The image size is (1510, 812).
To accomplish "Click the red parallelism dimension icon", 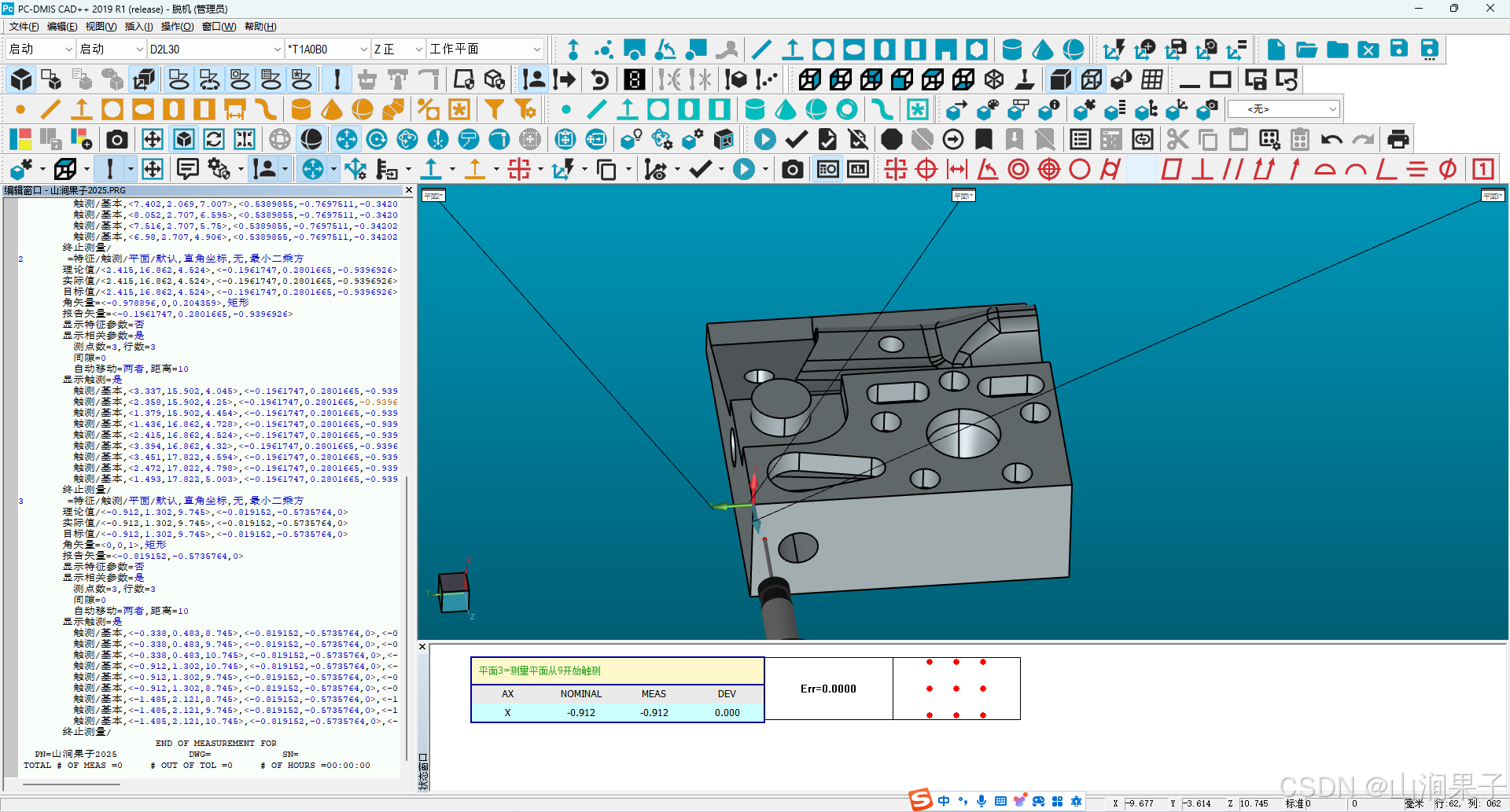I will pos(1232,169).
